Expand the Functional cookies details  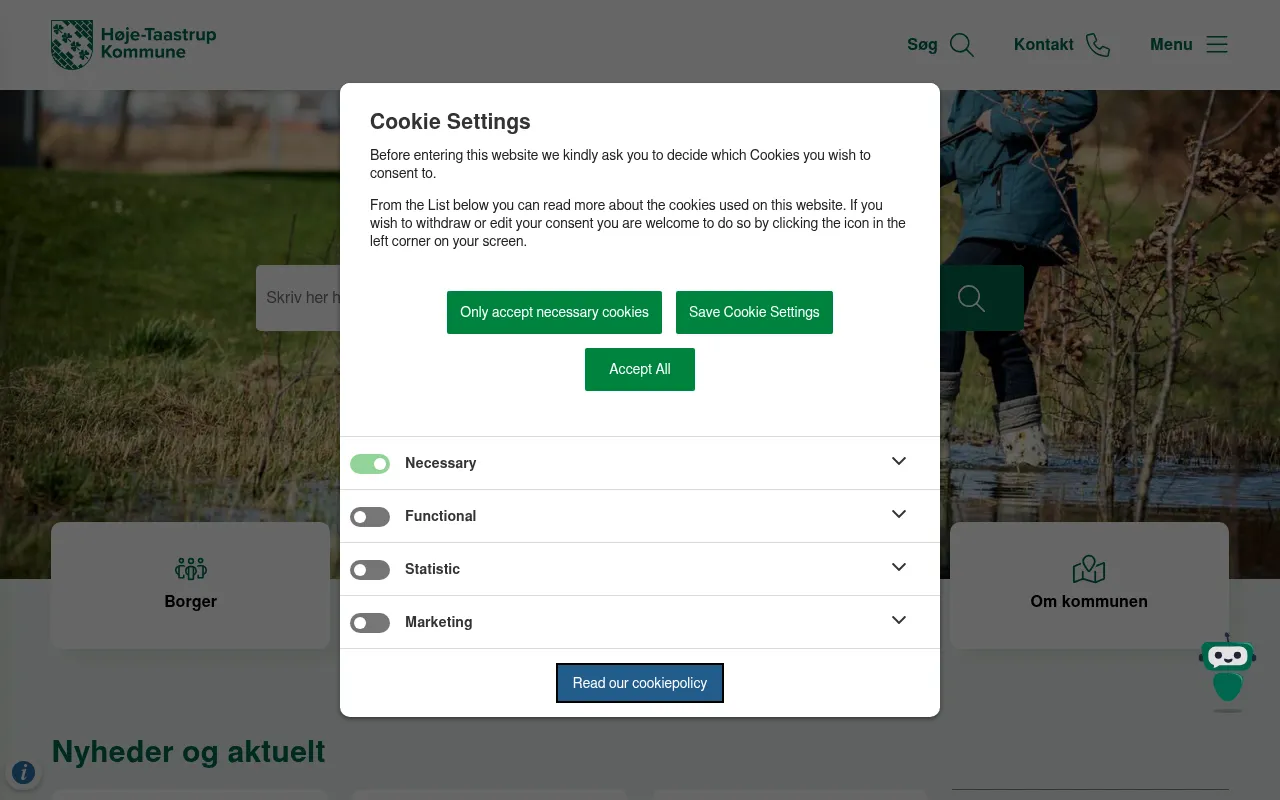coord(899,514)
